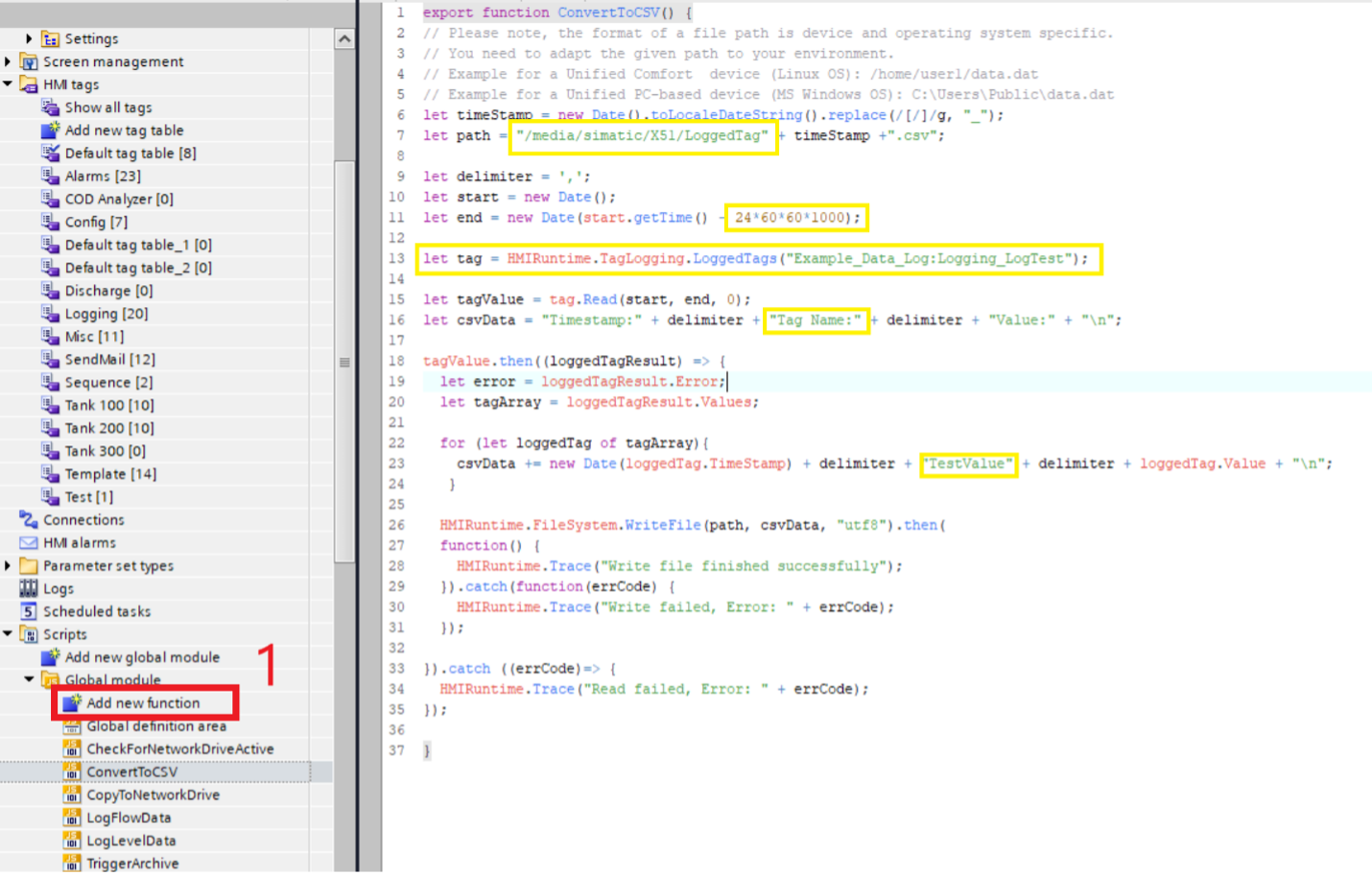Screen dimensions: 1372x876
Task: Collapse the Global module folder
Action: click(29, 679)
